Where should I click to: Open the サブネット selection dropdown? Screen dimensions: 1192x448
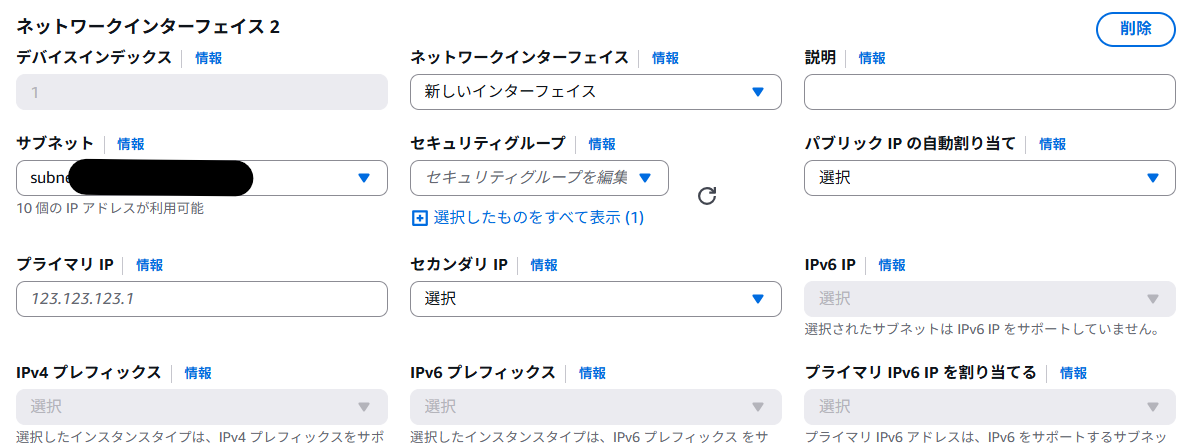[x=201, y=178]
